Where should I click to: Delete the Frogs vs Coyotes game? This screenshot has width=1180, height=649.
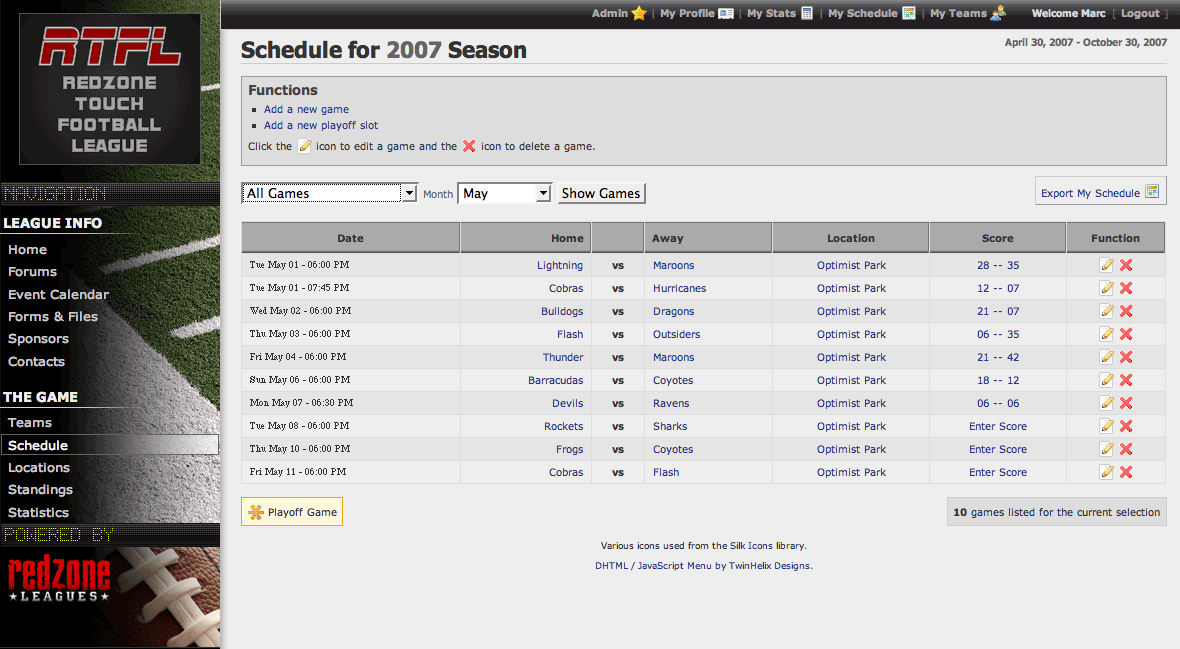coord(1126,449)
